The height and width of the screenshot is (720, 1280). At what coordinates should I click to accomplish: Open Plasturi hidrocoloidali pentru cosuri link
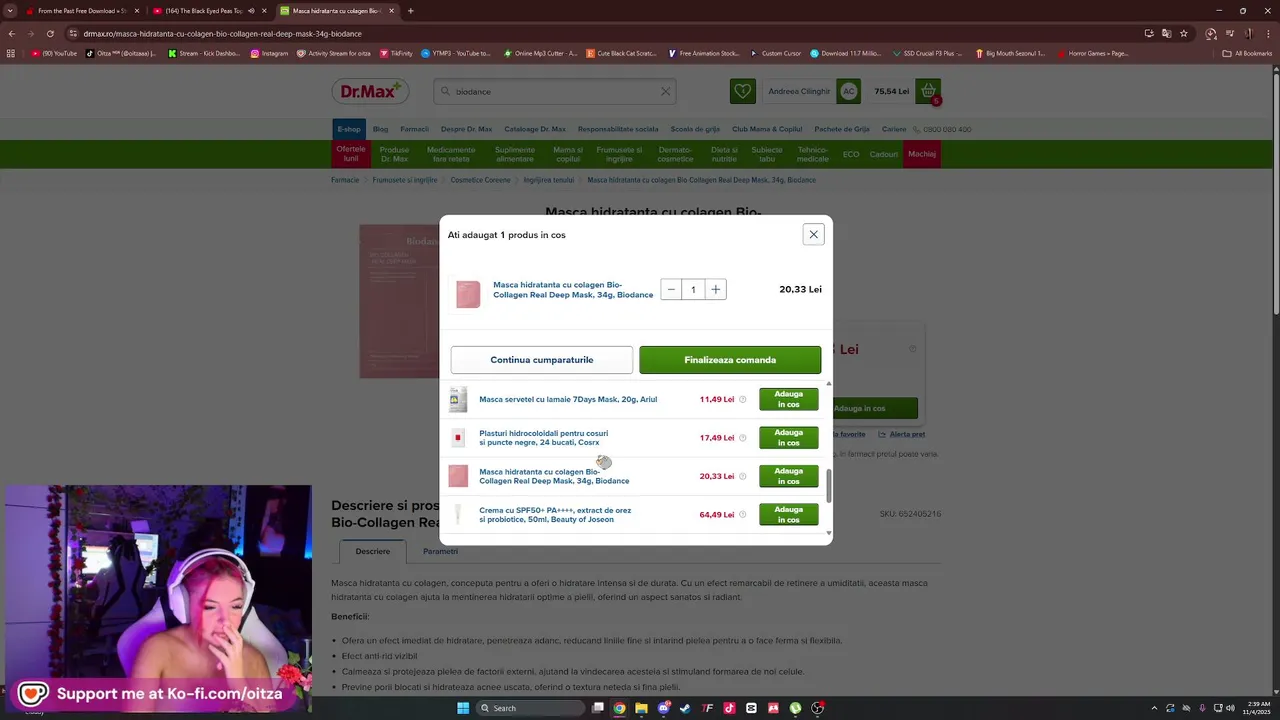tap(543, 438)
